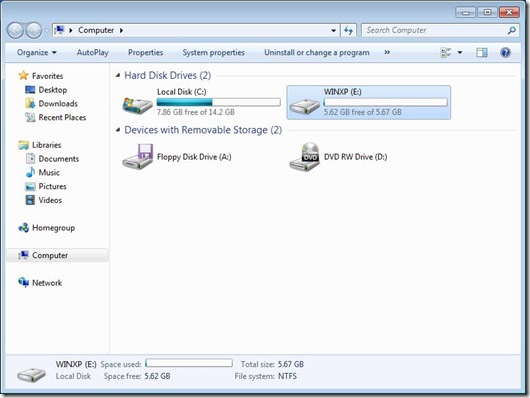
Task: Click the Music note icon
Action: point(30,172)
